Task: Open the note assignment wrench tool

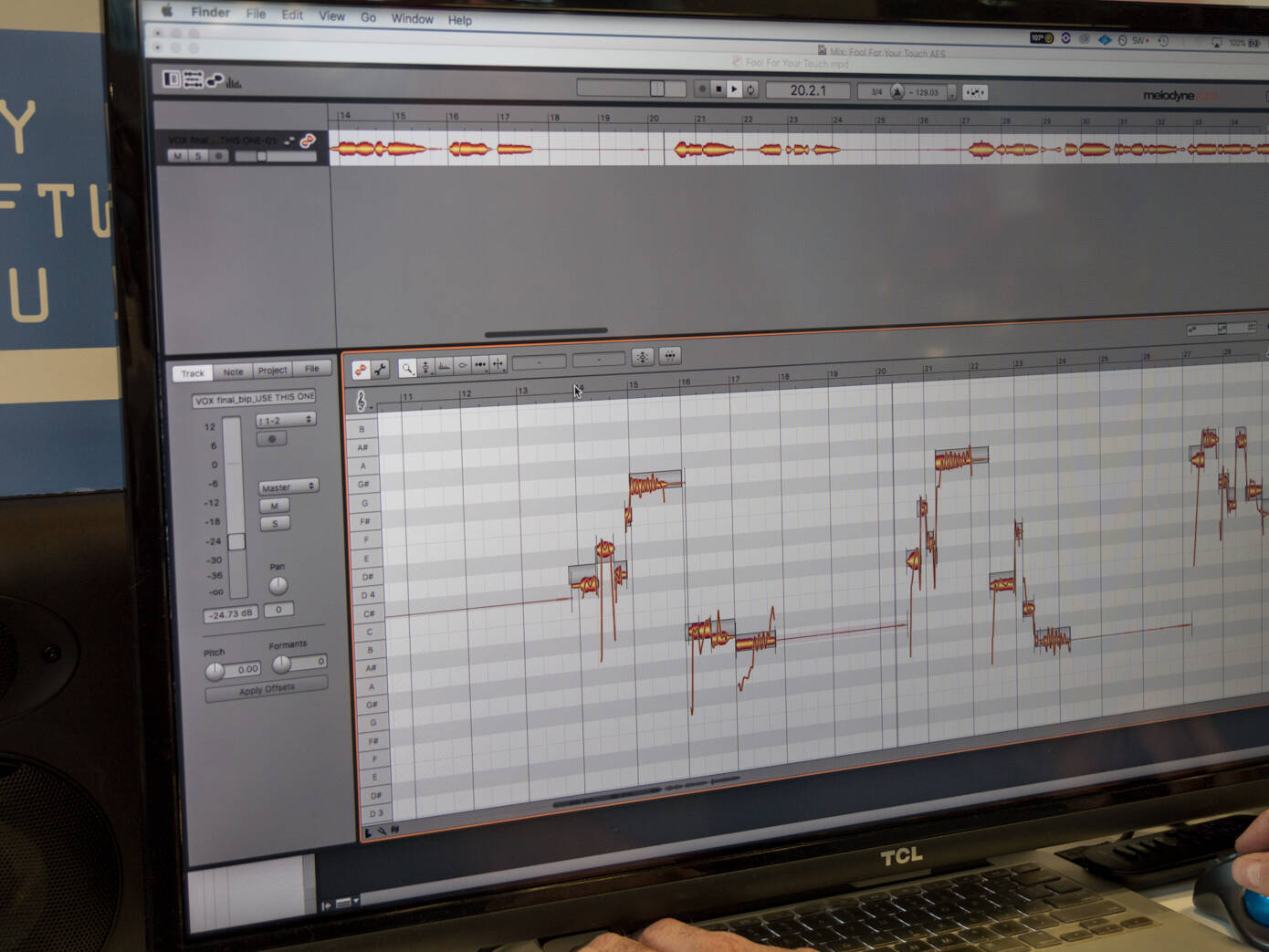Action: 380,369
